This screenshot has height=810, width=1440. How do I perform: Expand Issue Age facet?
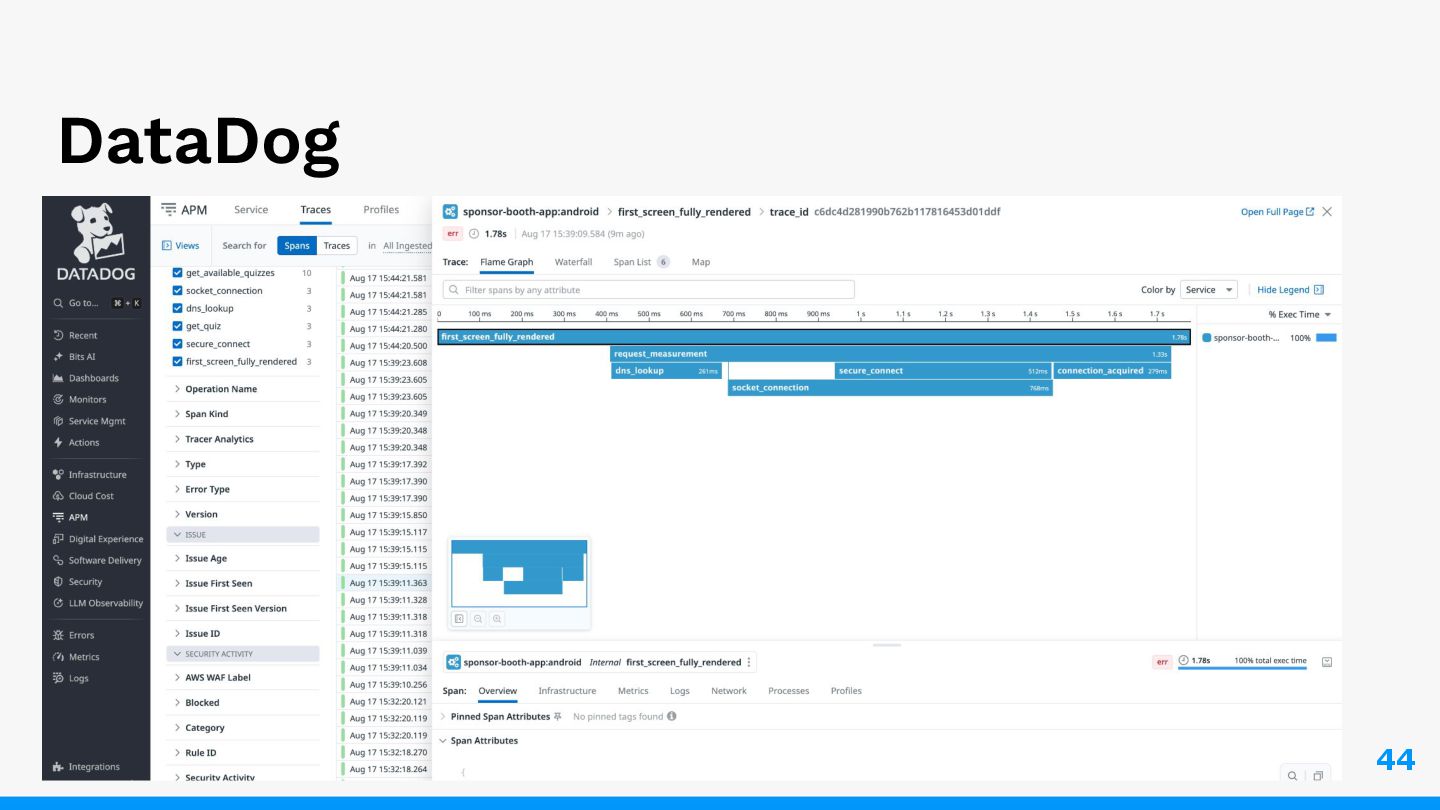coord(199,559)
